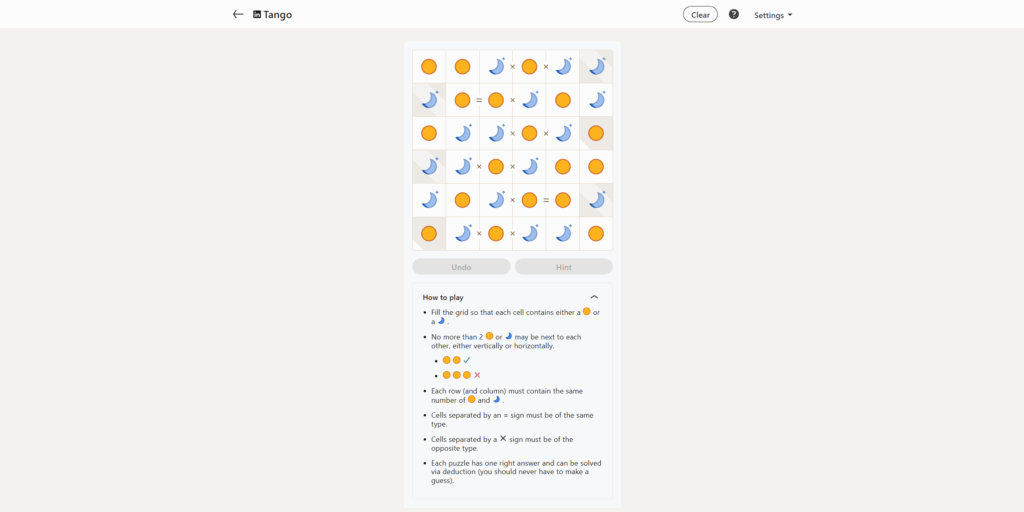This screenshot has width=1024, height=512.
Task: Click the sun in the bottom-left grid cell
Action: click(x=429, y=234)
